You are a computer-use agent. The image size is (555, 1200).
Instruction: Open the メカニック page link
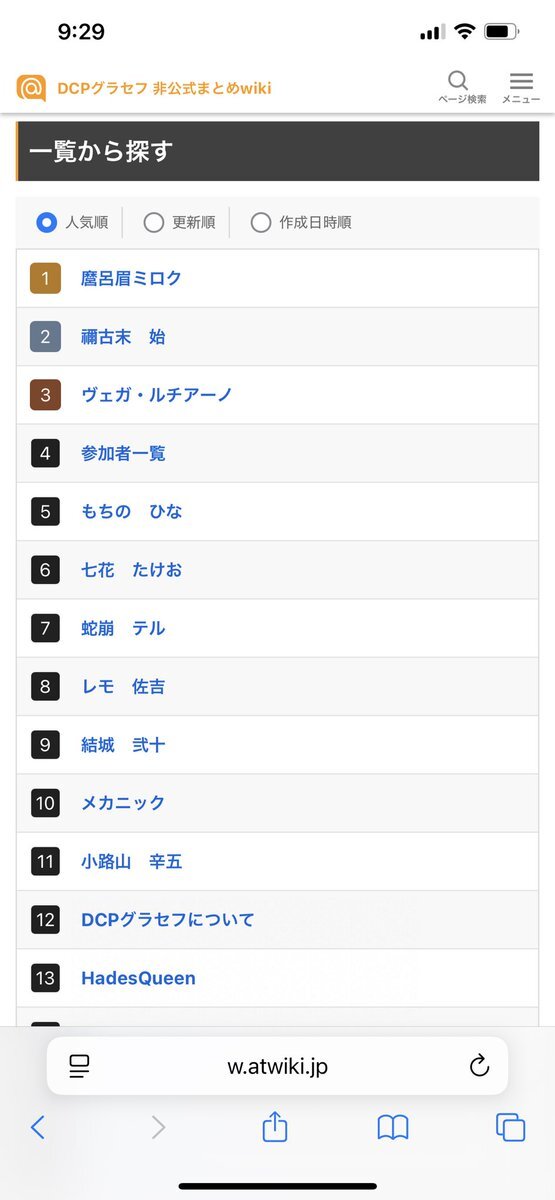123,803
